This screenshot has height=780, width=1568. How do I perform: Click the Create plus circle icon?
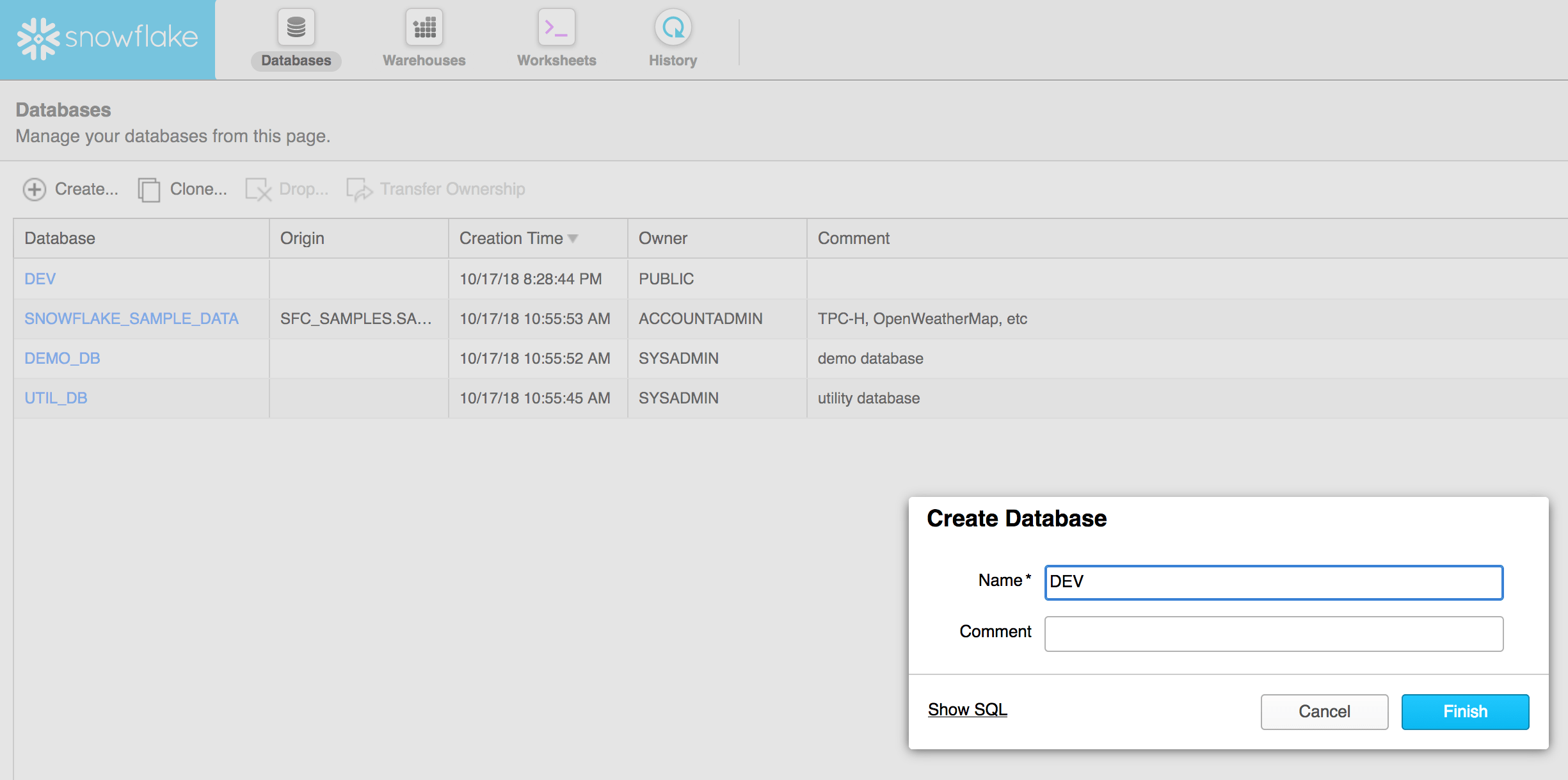coord(35,190)
